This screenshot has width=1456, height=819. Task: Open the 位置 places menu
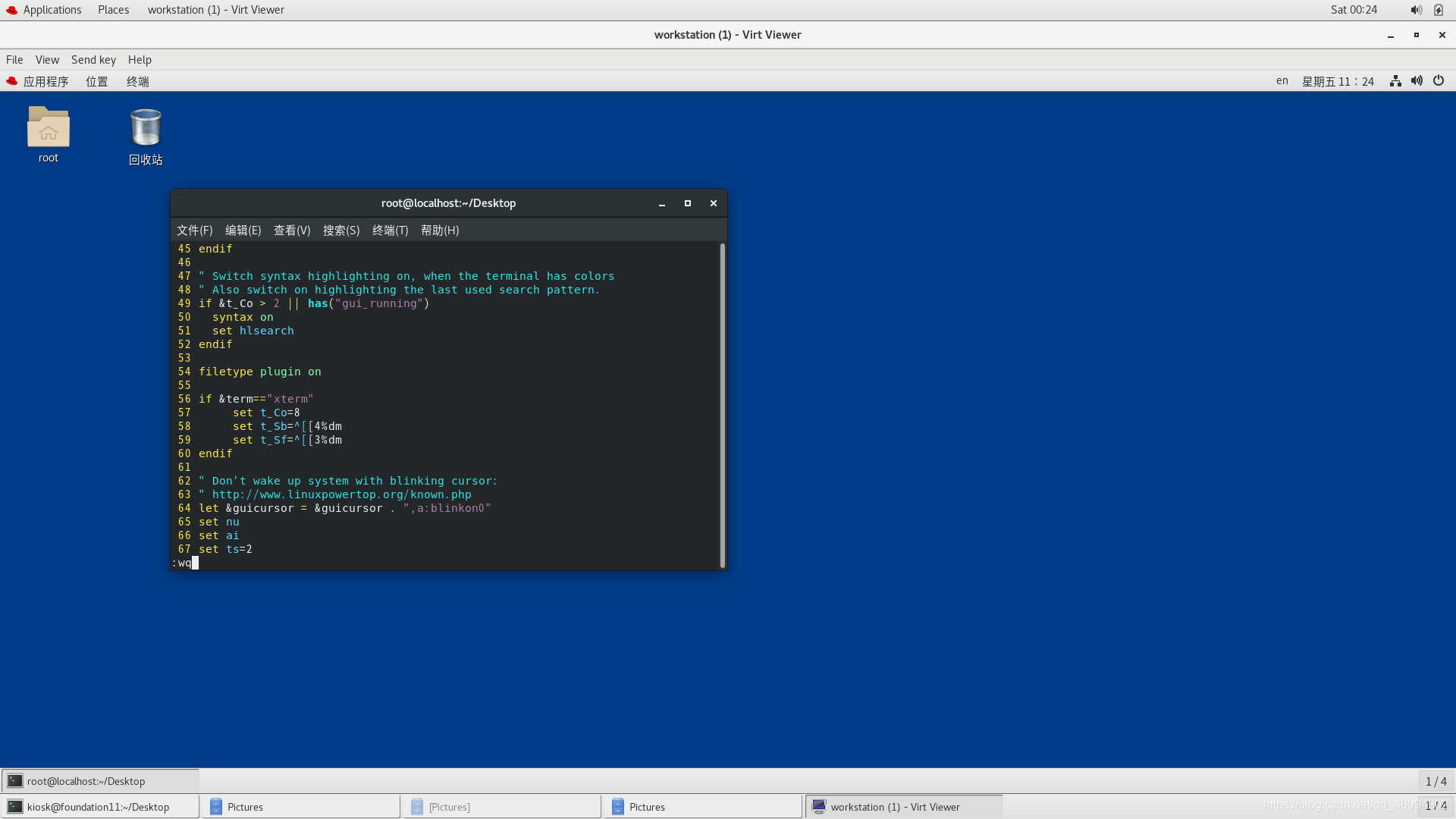pos(97,82)
